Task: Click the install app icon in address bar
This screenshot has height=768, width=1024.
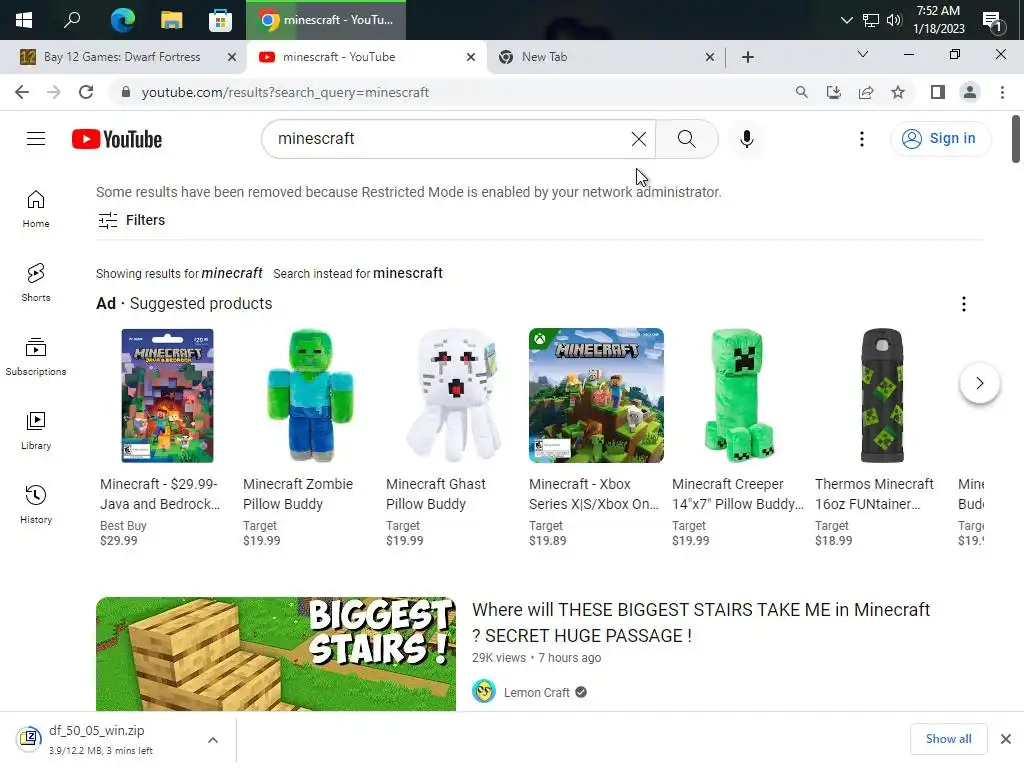Action: [x=834, y=92]
